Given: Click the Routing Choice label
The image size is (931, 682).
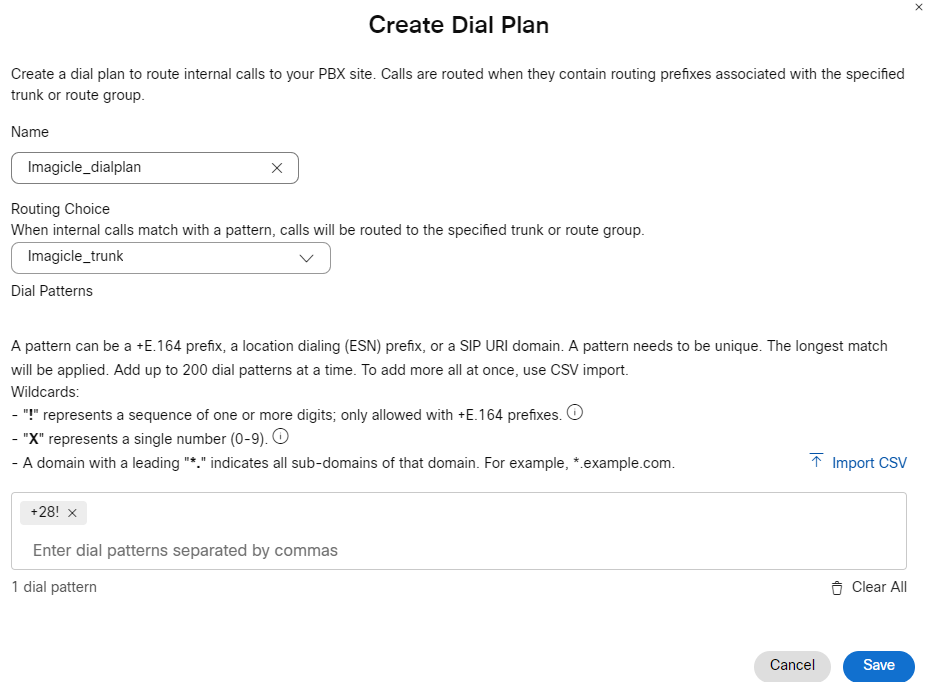Looking at the screenshot, I should point(60,209).
